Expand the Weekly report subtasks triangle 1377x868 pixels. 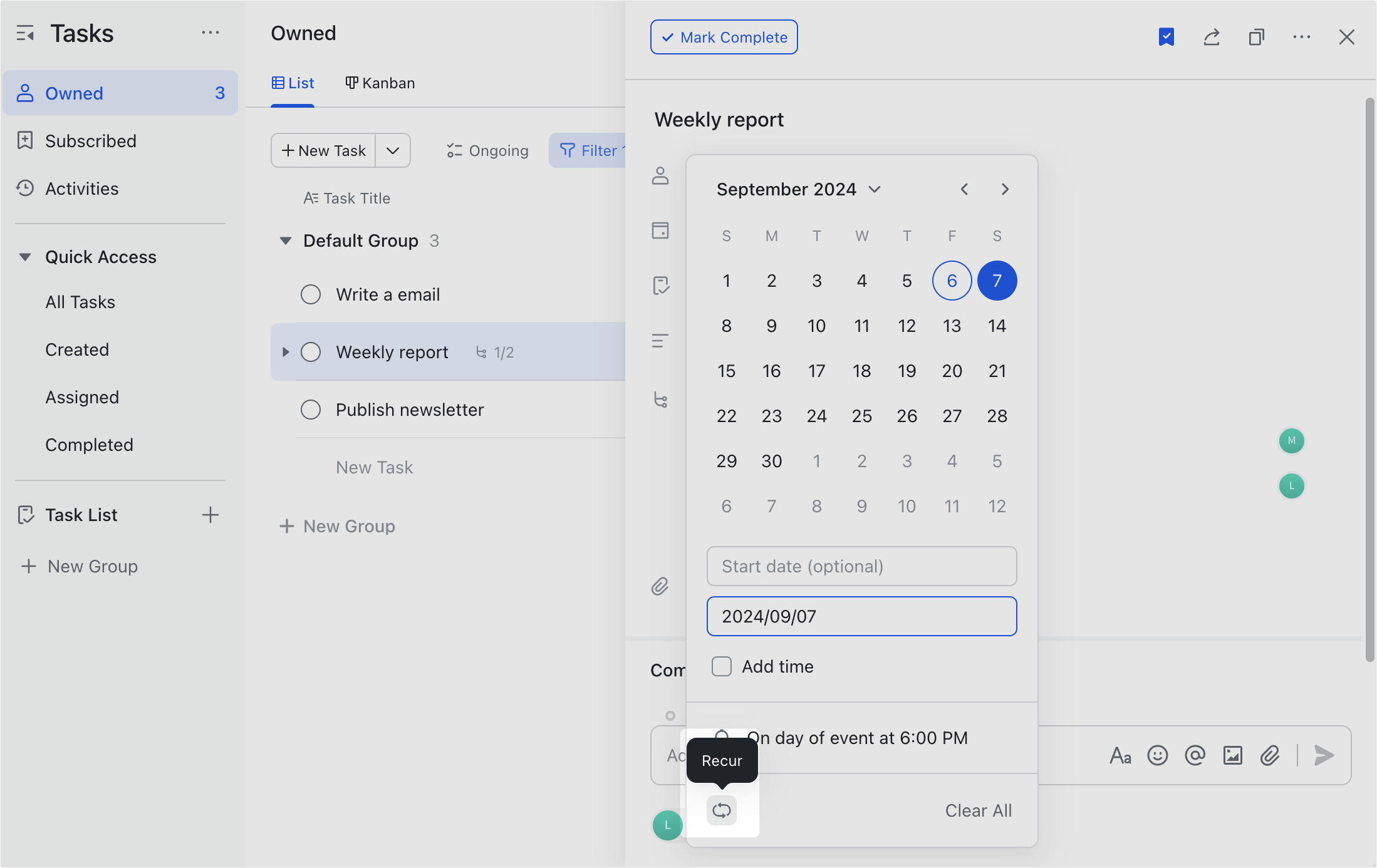[286, 352]
